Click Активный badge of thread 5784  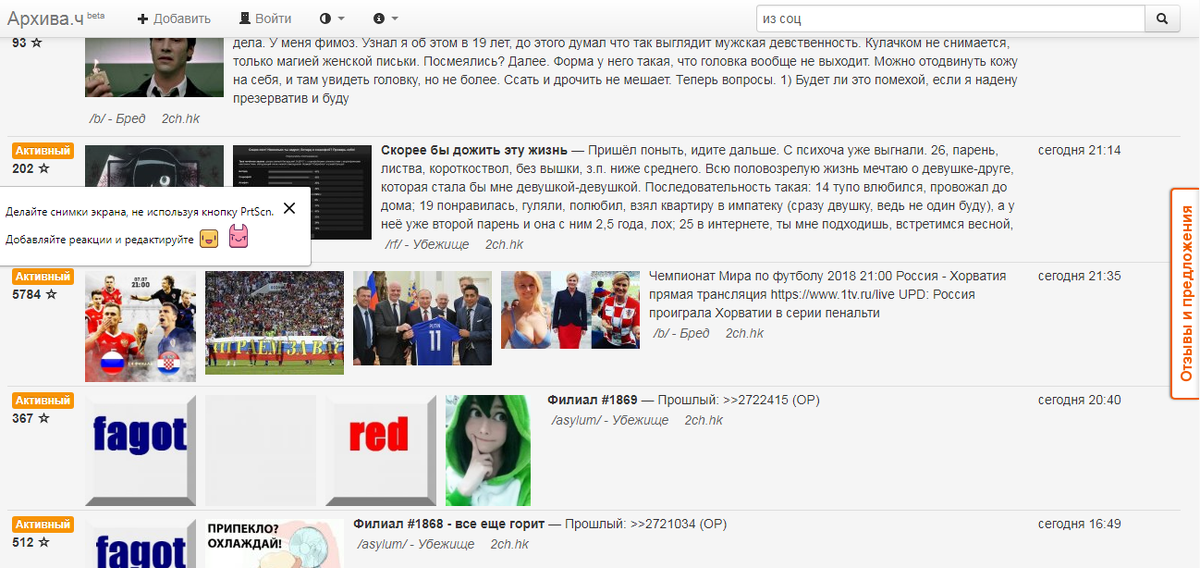click(43, 276)
